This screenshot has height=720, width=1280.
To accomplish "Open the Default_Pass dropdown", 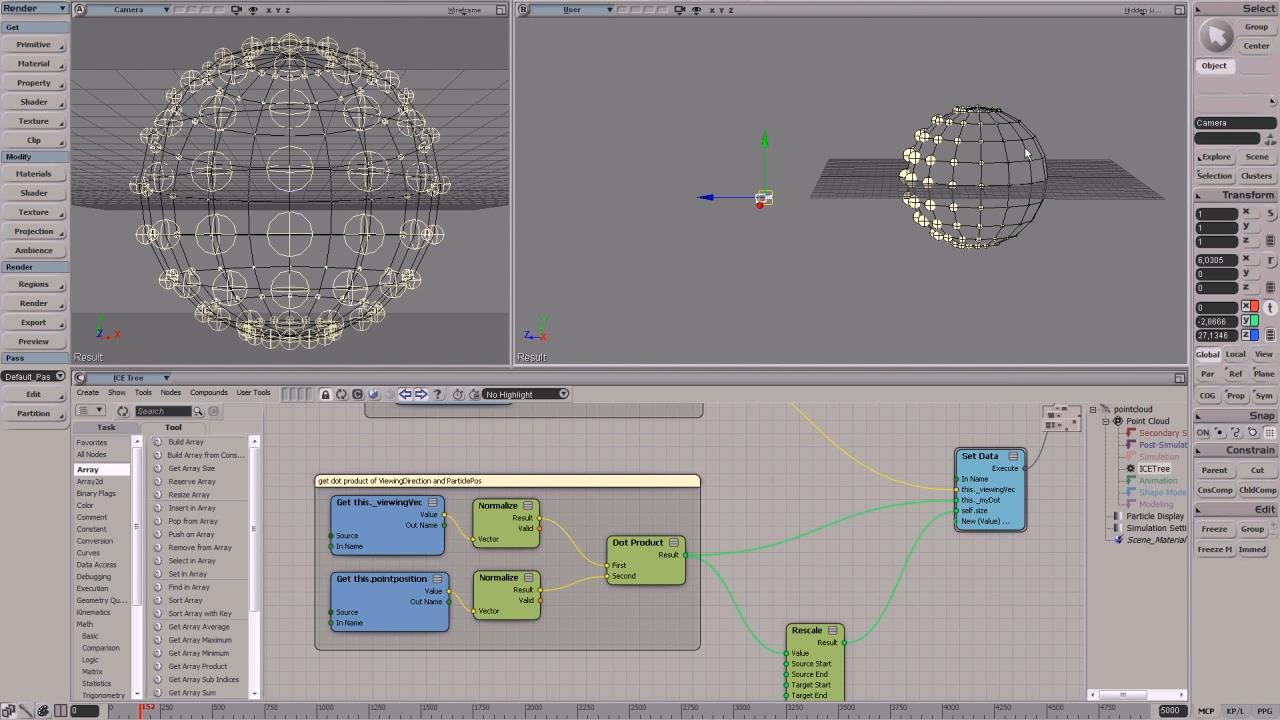I will click(33, 376).
